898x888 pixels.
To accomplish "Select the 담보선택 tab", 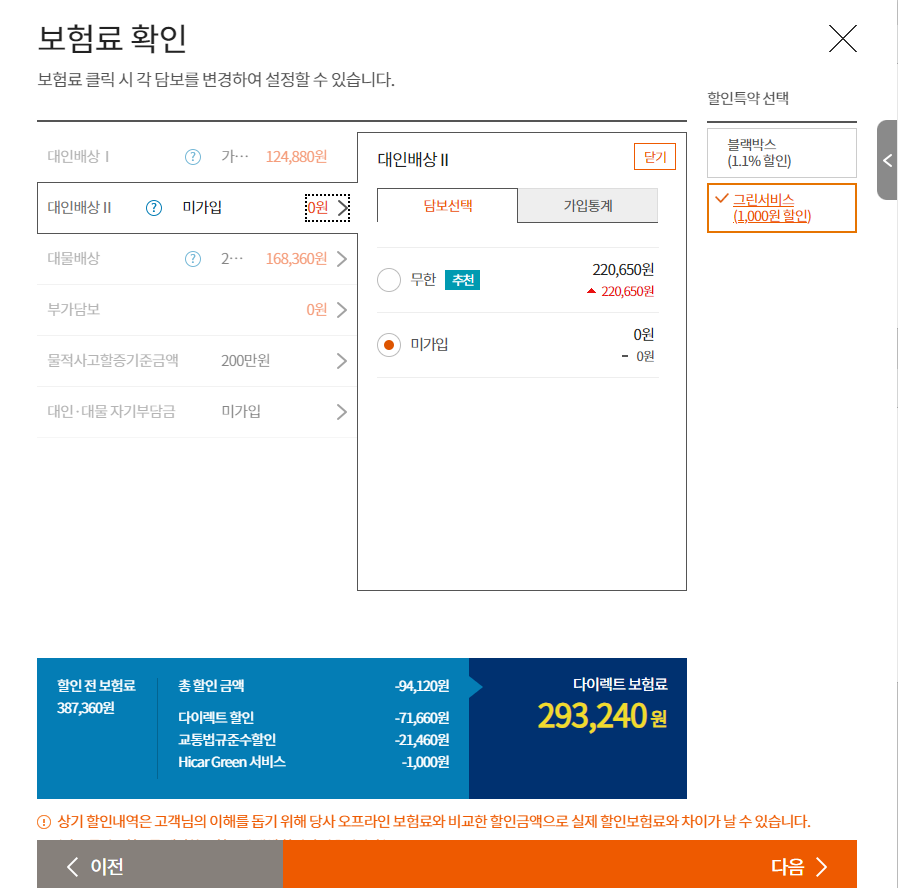I will (447, 205).
